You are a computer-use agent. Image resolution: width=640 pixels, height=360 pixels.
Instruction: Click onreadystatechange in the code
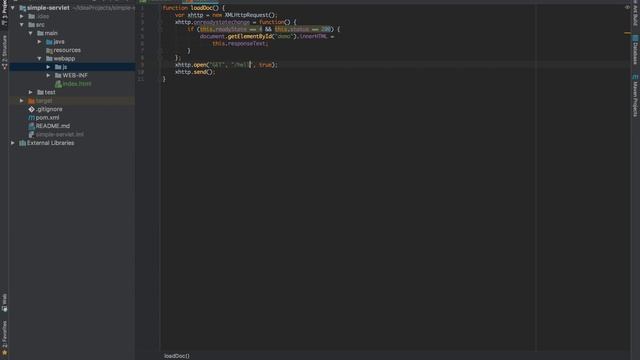pyautogui.click(x=222, y=22)
